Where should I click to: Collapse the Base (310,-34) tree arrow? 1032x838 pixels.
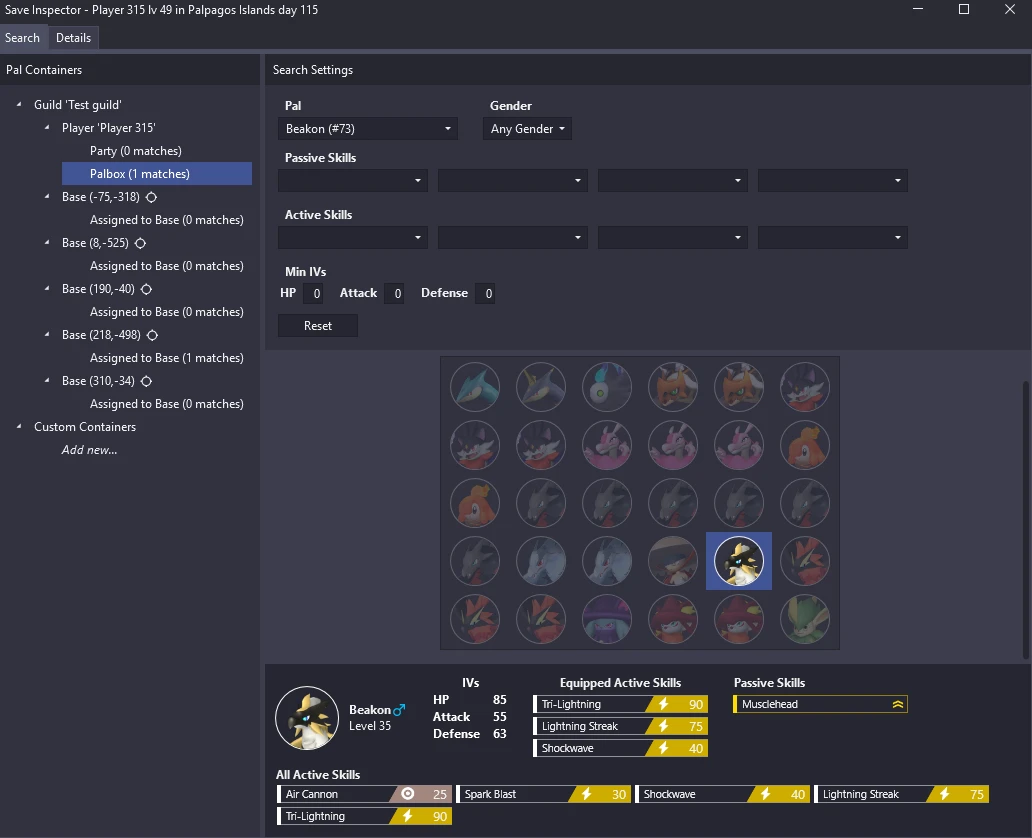click(47, 380)
